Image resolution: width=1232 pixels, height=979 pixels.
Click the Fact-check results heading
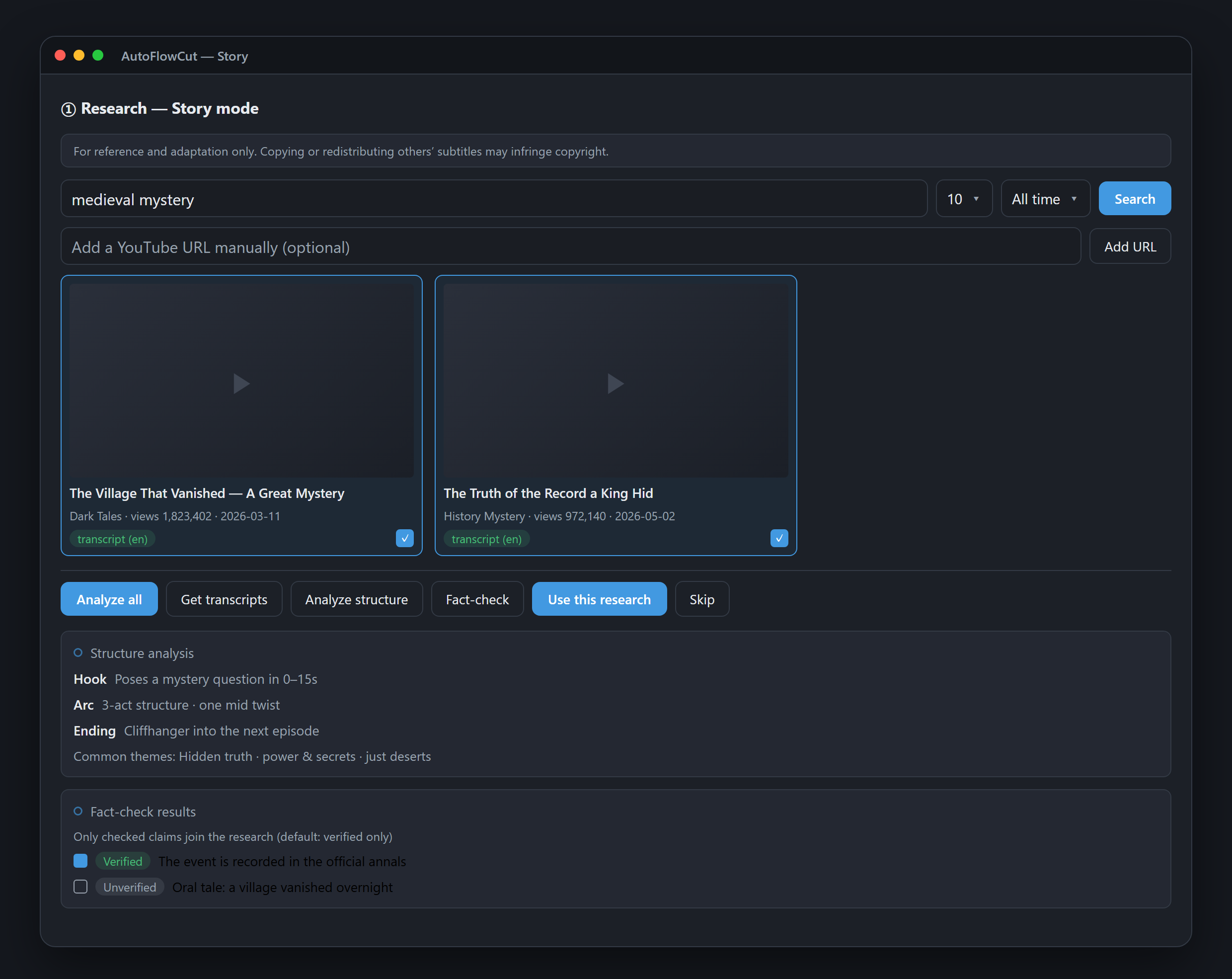click(x=143, y=812)
